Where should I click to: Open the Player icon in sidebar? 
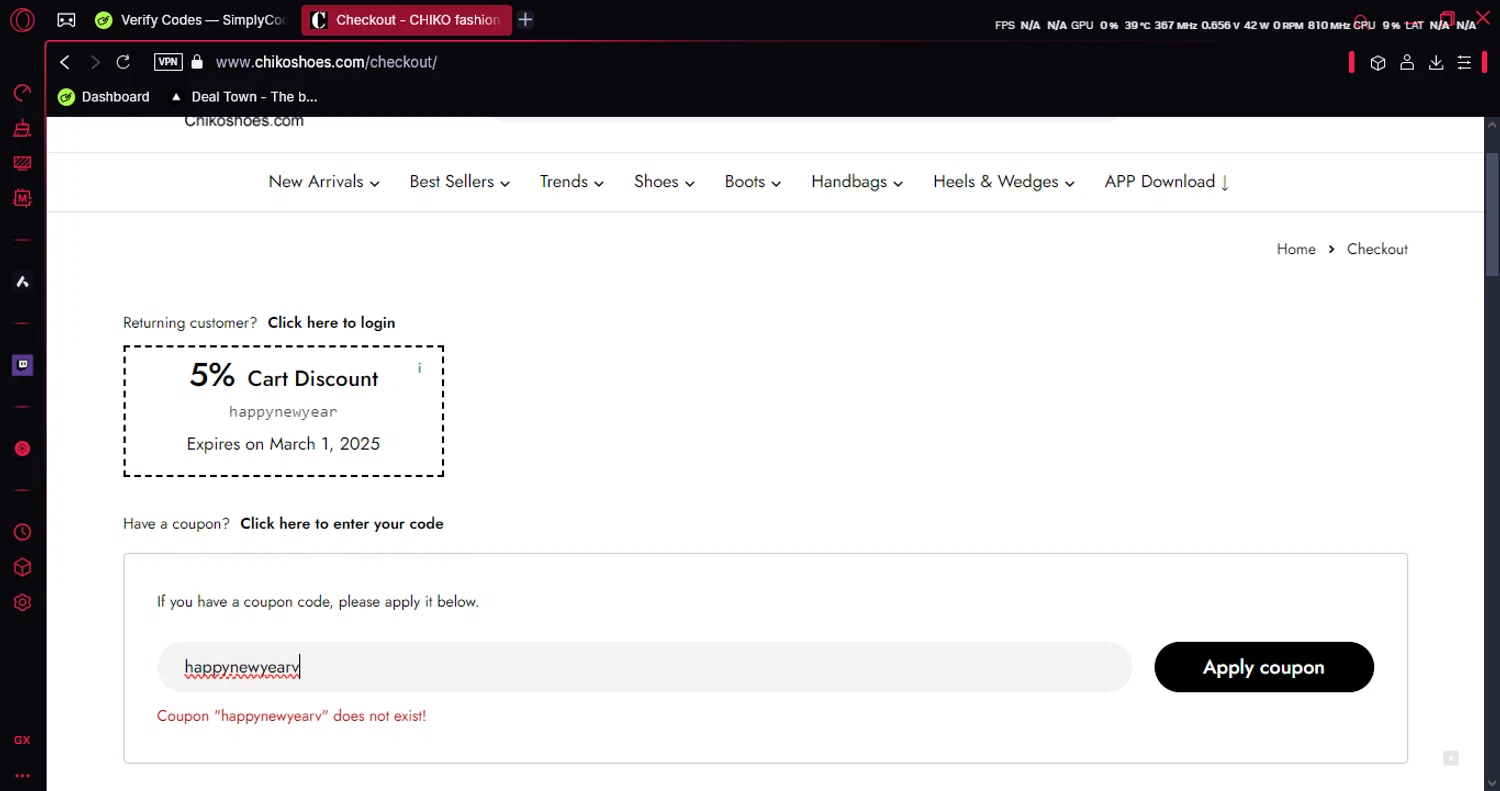click(x=22, y=449)
